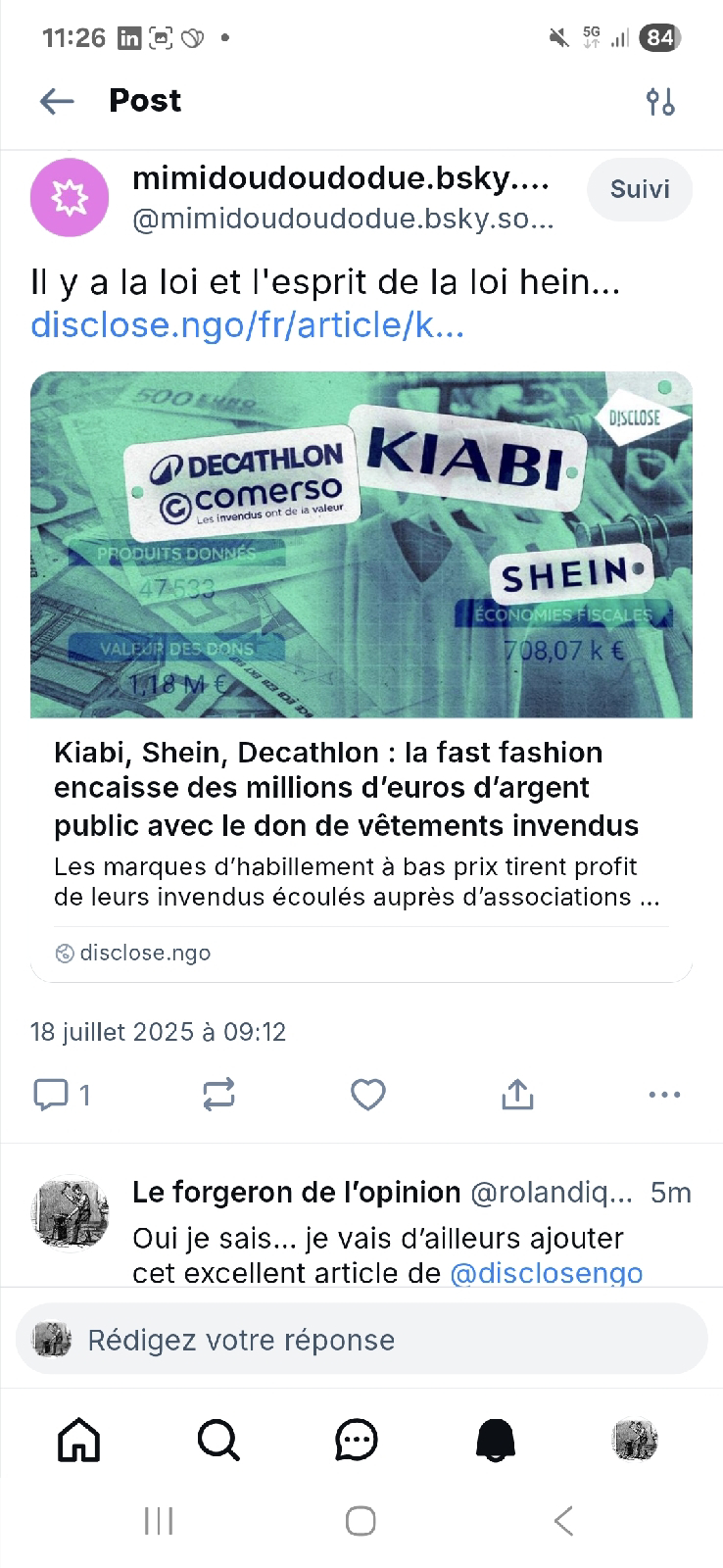
Task: Go back using the arrow icon
Action: point(57,101)
